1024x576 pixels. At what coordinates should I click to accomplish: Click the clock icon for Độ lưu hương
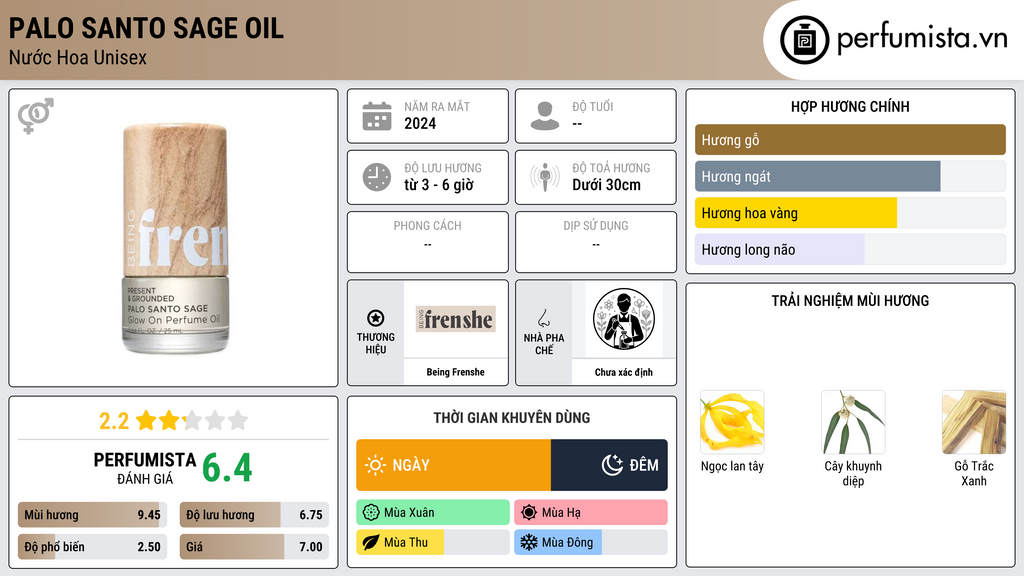click(x=377, y=177)
